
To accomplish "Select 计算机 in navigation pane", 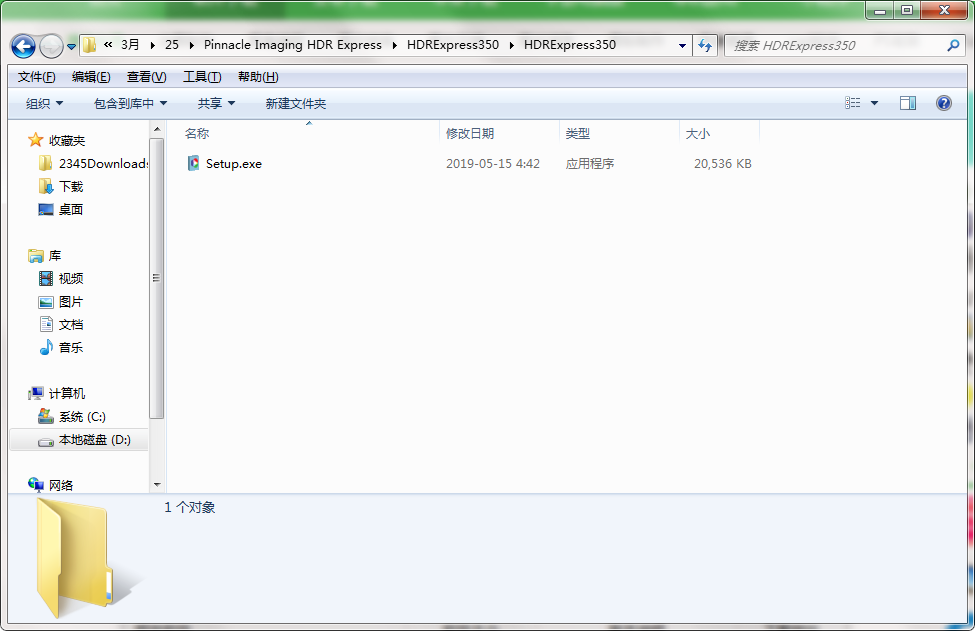I will 67,394.
